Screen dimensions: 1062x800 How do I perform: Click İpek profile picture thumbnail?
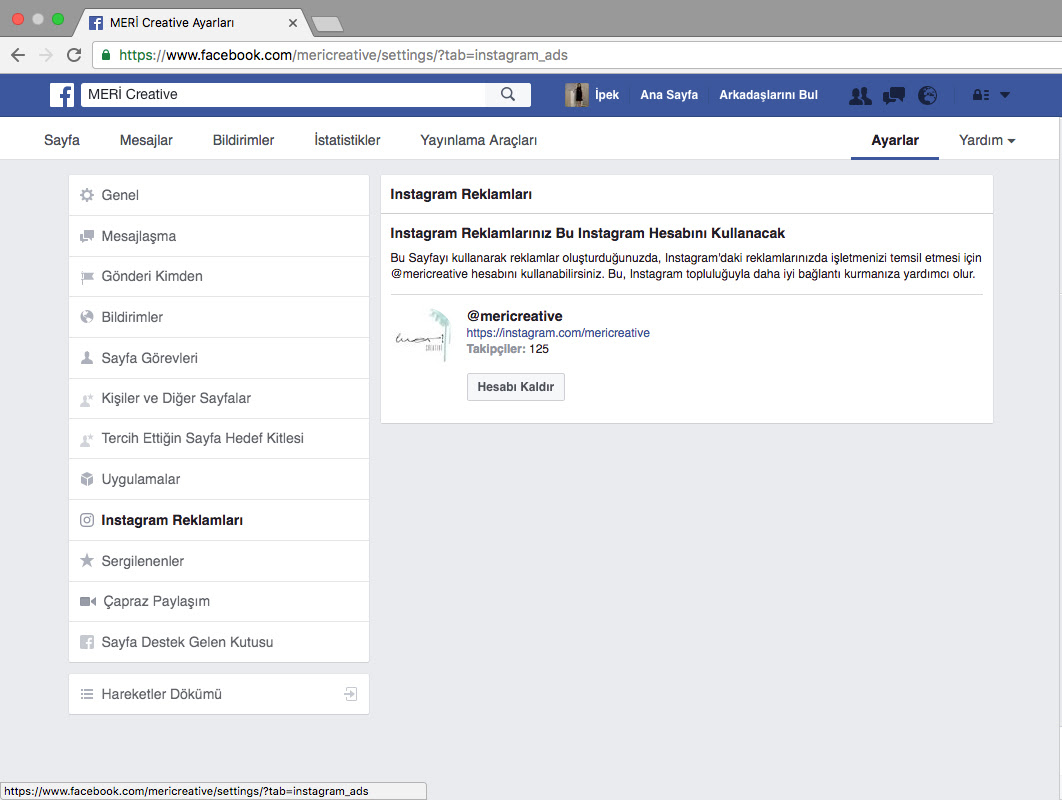pos(576,95)
